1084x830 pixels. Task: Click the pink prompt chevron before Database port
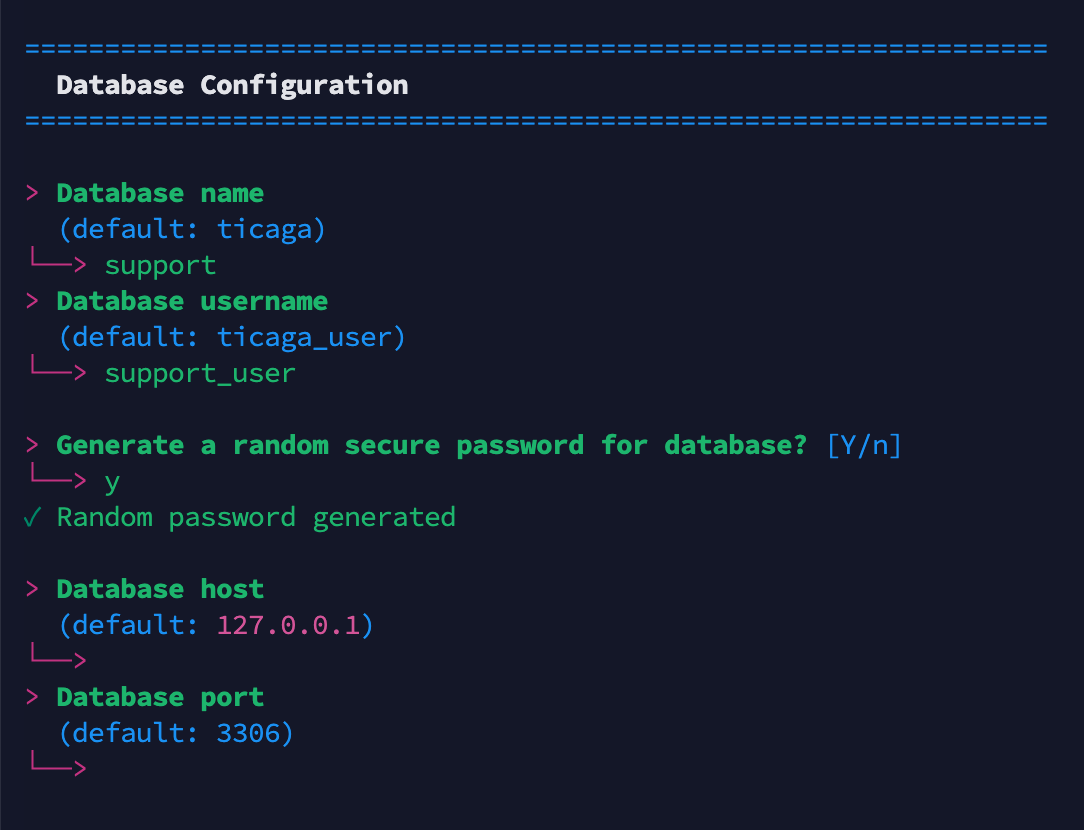pos(33,698)
